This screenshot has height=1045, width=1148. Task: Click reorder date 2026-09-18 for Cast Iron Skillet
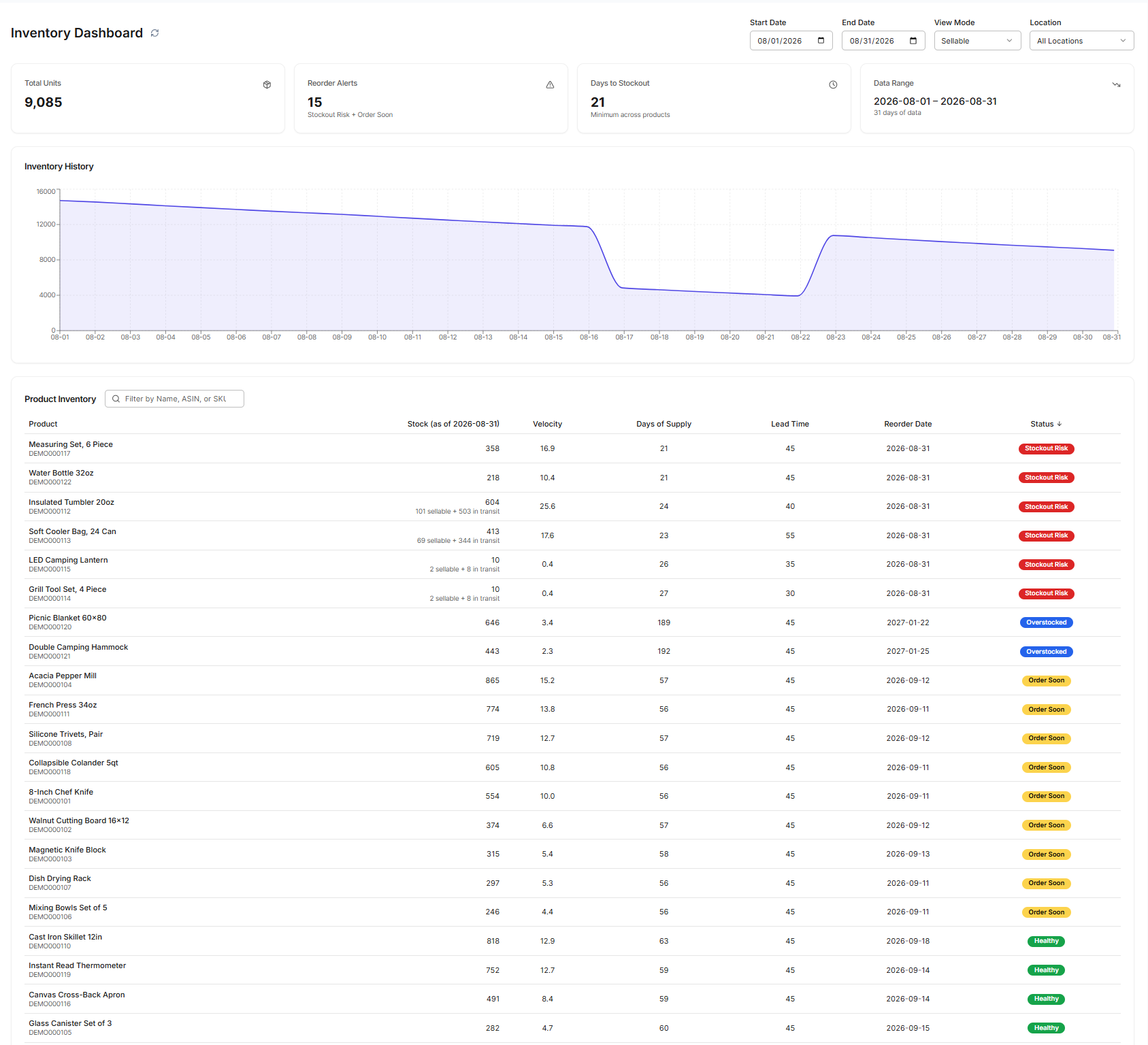908,942
